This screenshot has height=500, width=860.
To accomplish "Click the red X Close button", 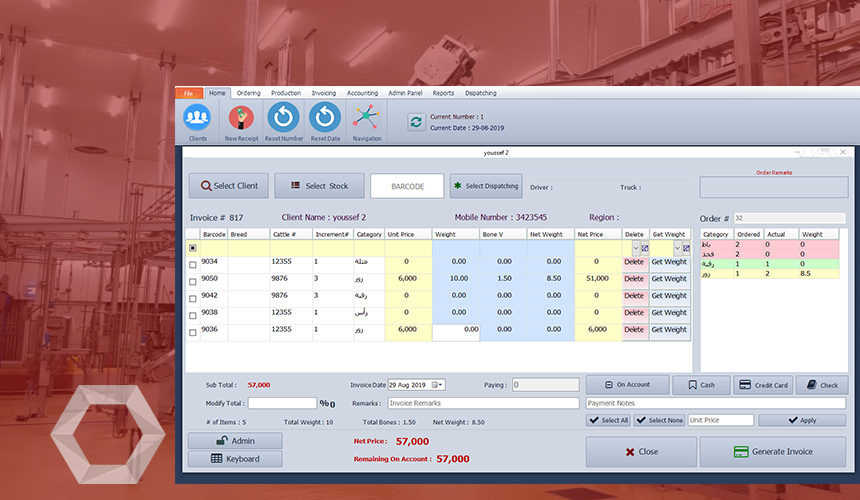I will point(641,452).
